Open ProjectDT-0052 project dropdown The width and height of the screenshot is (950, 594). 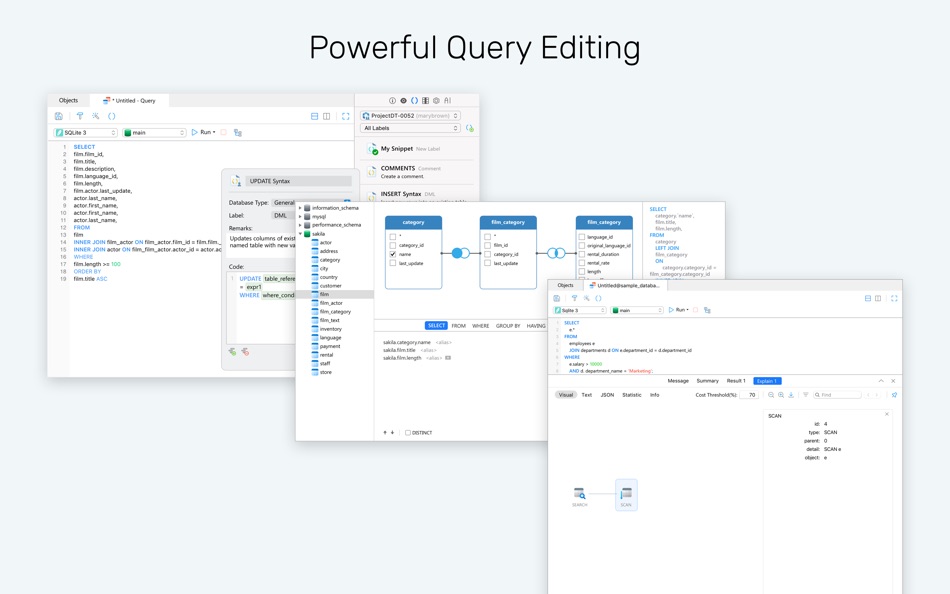click(410, 115)
